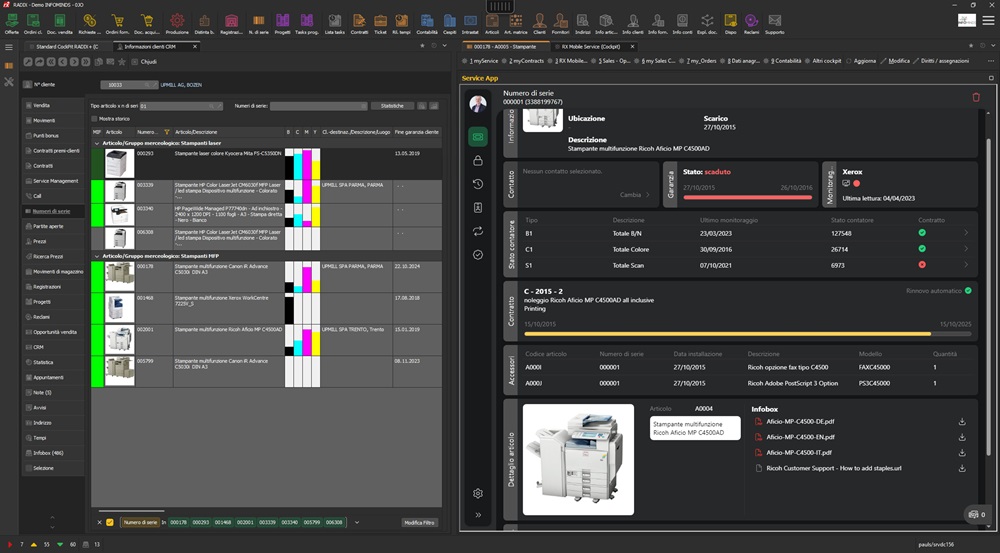Open the Fornitori toolbar icon
This screenshot has height=553, width=1000.
click(x=561, y=22)
